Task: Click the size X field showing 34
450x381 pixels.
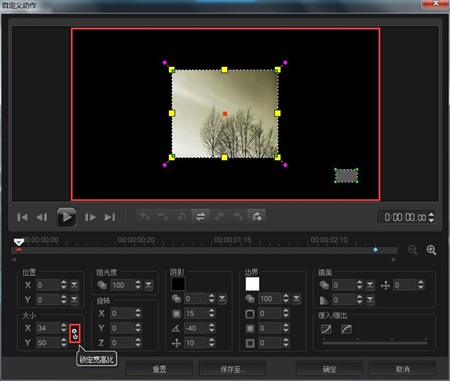Action: [x=48, y=328]
